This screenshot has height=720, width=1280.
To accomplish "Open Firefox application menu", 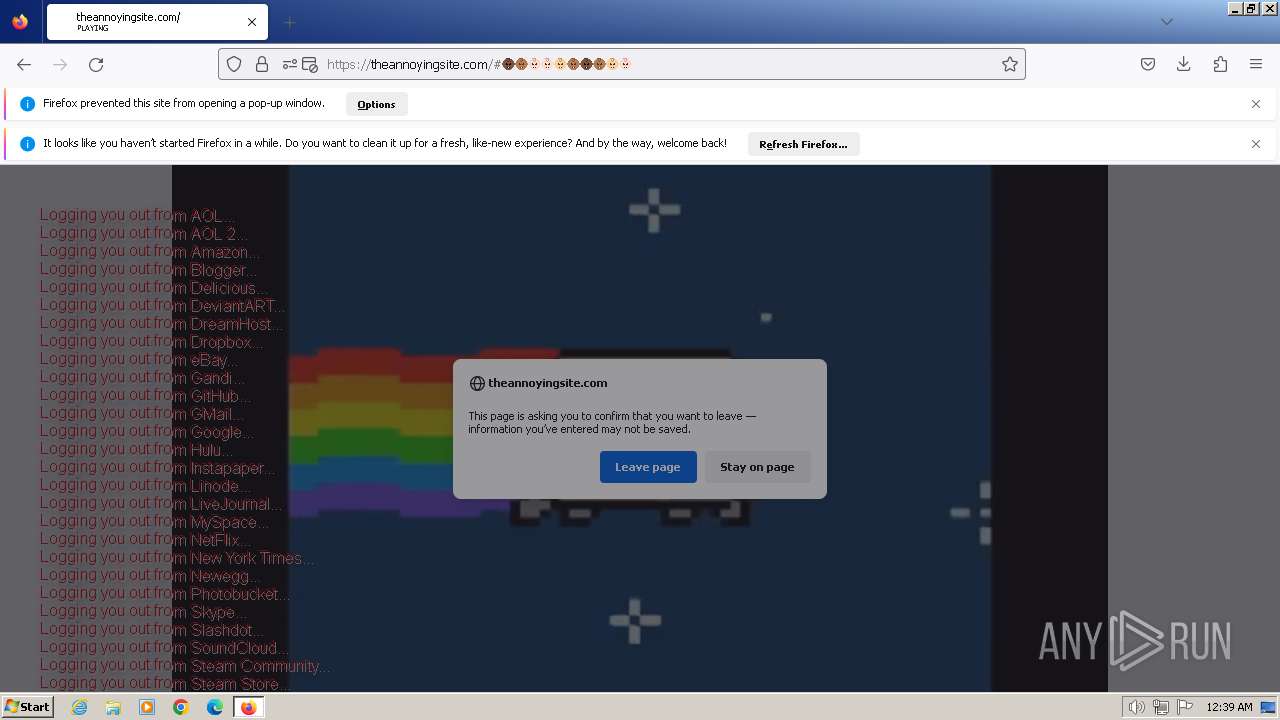I will (1256, 64).
